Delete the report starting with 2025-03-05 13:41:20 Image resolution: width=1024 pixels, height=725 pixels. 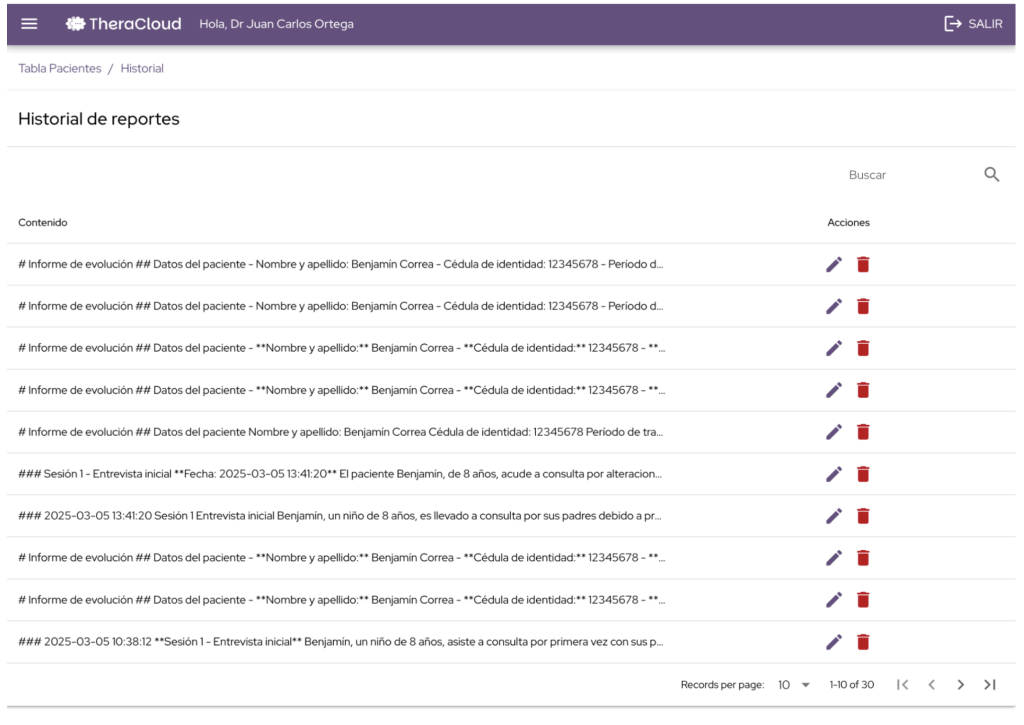coord(863,516)
